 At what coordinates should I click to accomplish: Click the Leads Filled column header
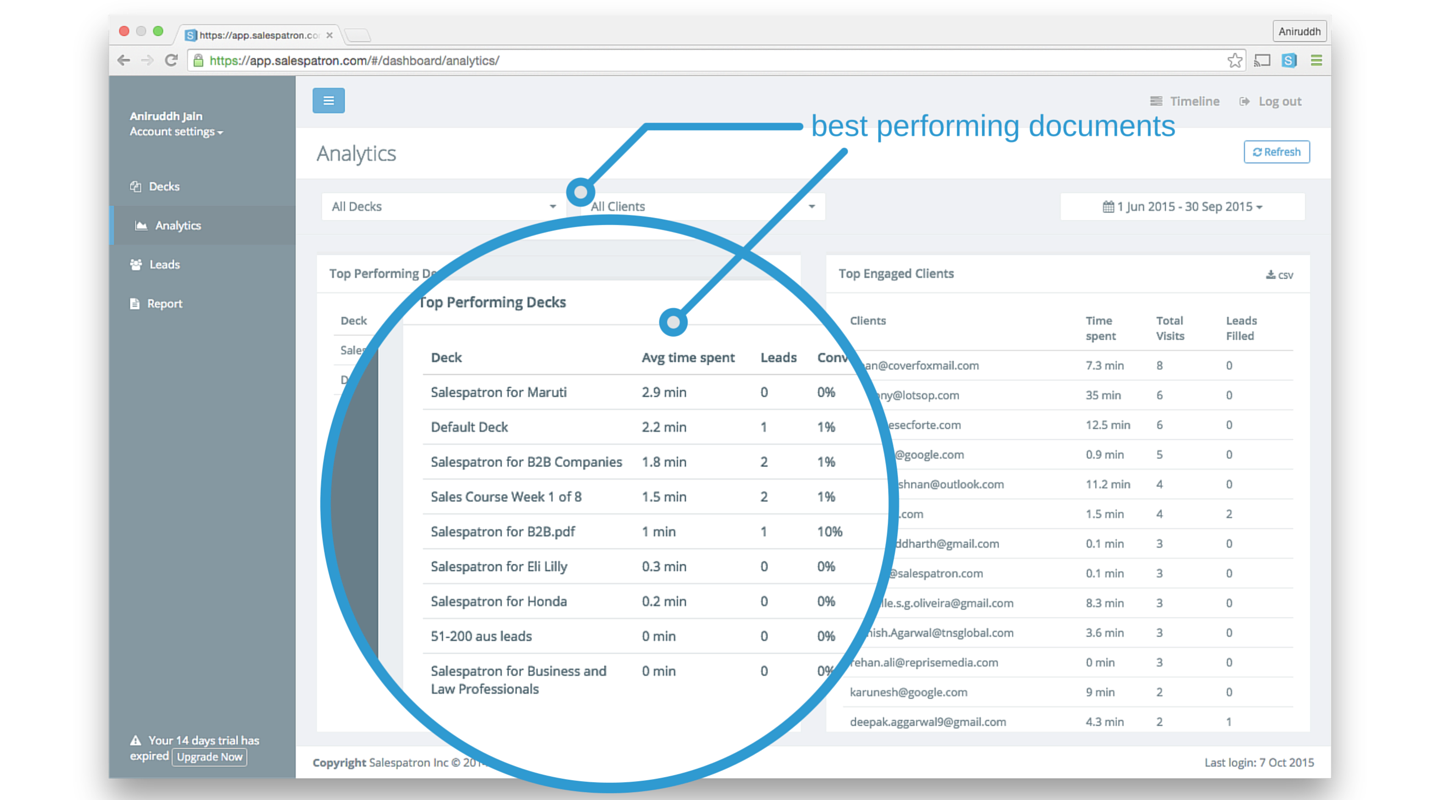pos(1241,328)
